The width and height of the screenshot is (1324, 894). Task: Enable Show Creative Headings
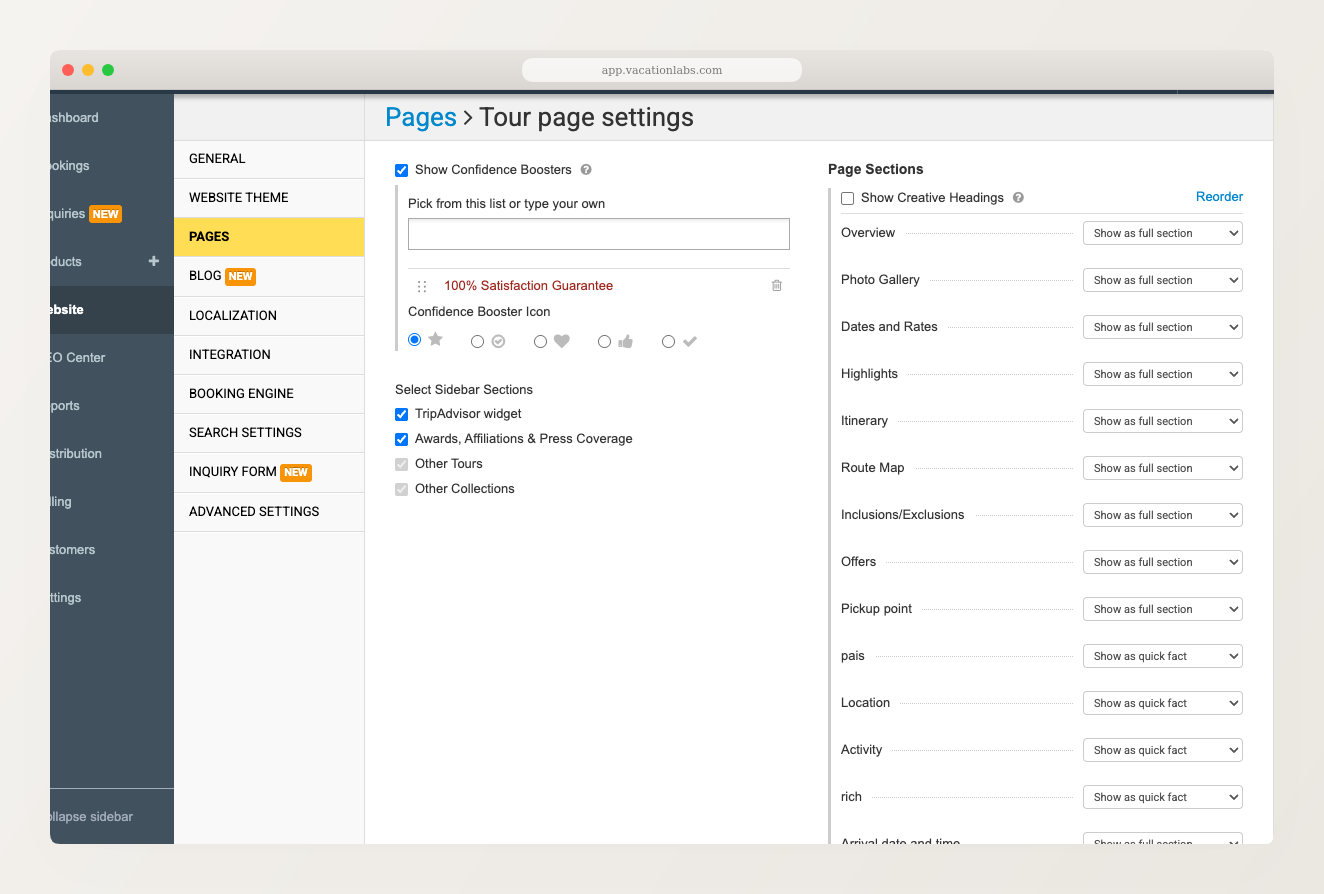pos(847,198)
